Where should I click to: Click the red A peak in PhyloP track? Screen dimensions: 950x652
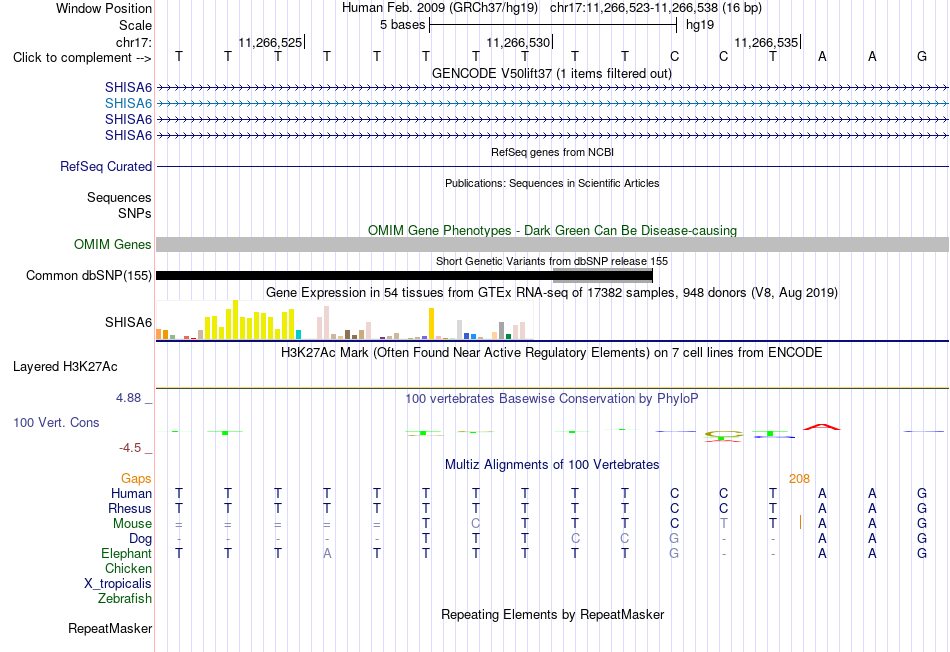tap(822, 427)
